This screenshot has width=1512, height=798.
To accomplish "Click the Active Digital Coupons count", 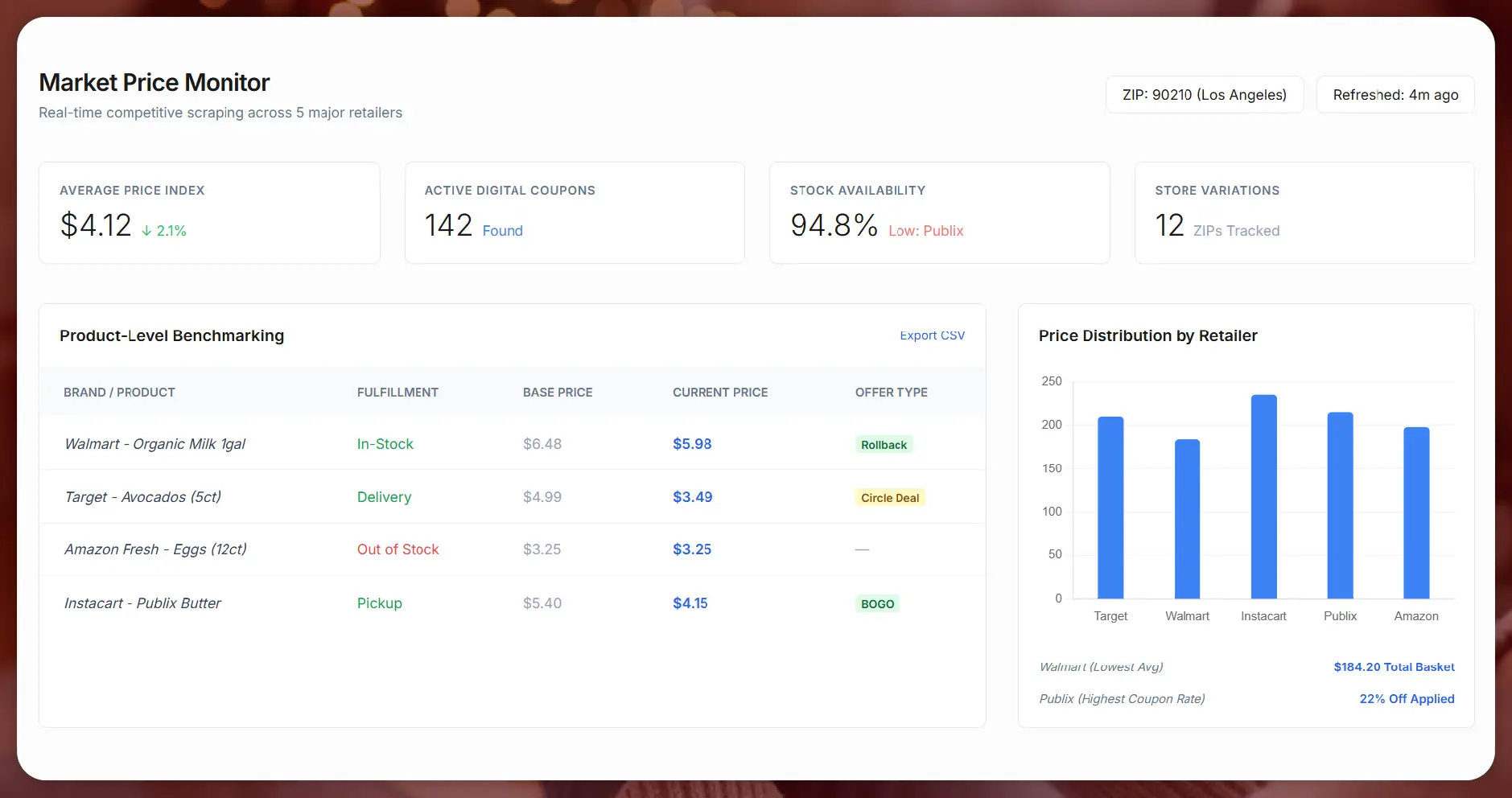I will pos(448,225).
